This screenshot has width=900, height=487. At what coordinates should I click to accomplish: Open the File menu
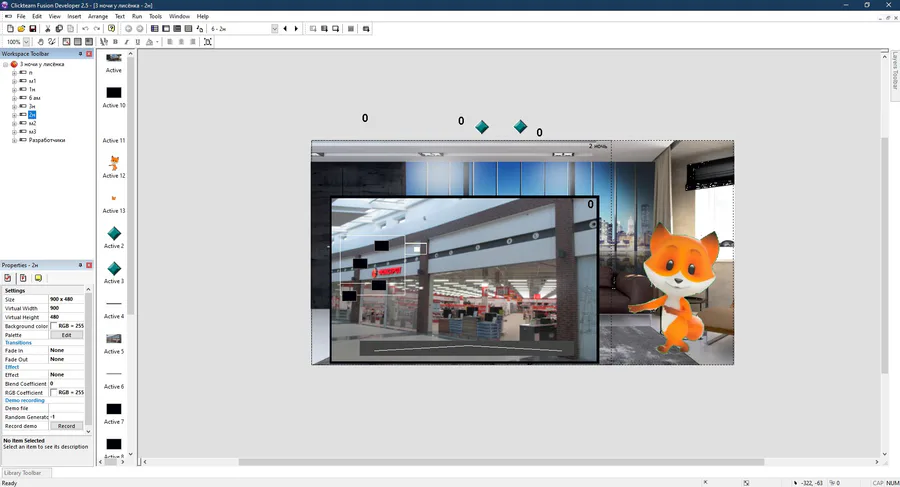click(21, 17)
